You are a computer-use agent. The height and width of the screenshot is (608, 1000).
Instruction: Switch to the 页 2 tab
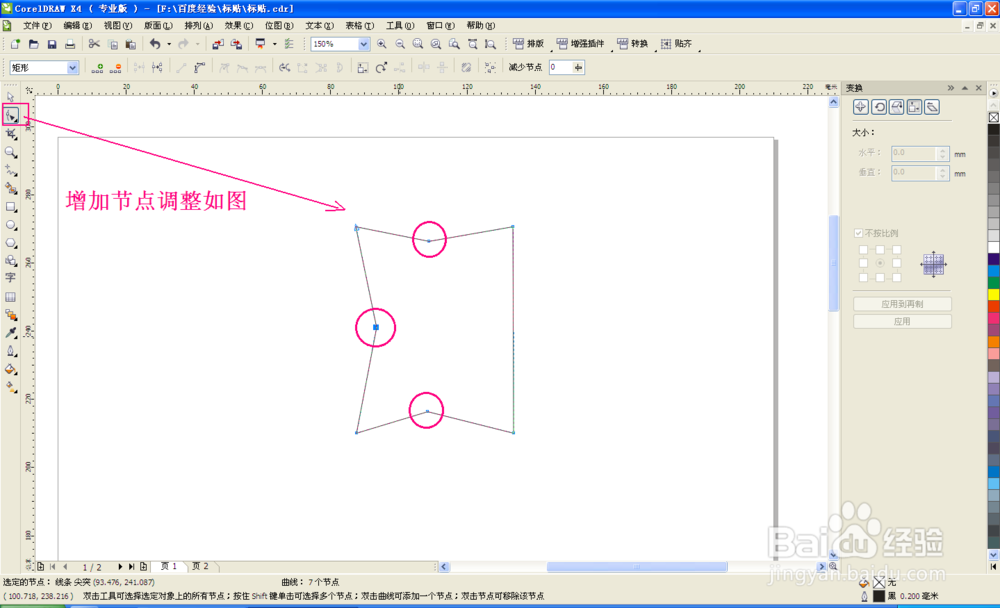click(199, 565)
